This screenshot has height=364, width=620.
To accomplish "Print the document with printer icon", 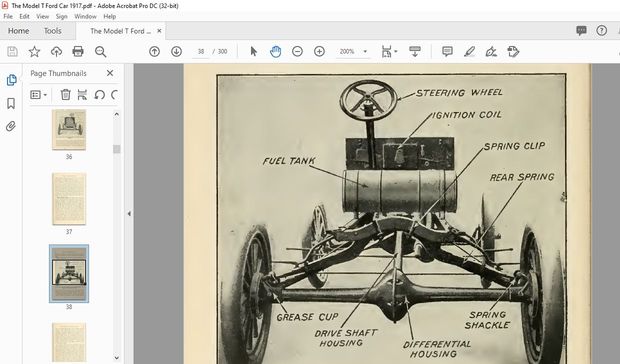I will click(78, 51).
